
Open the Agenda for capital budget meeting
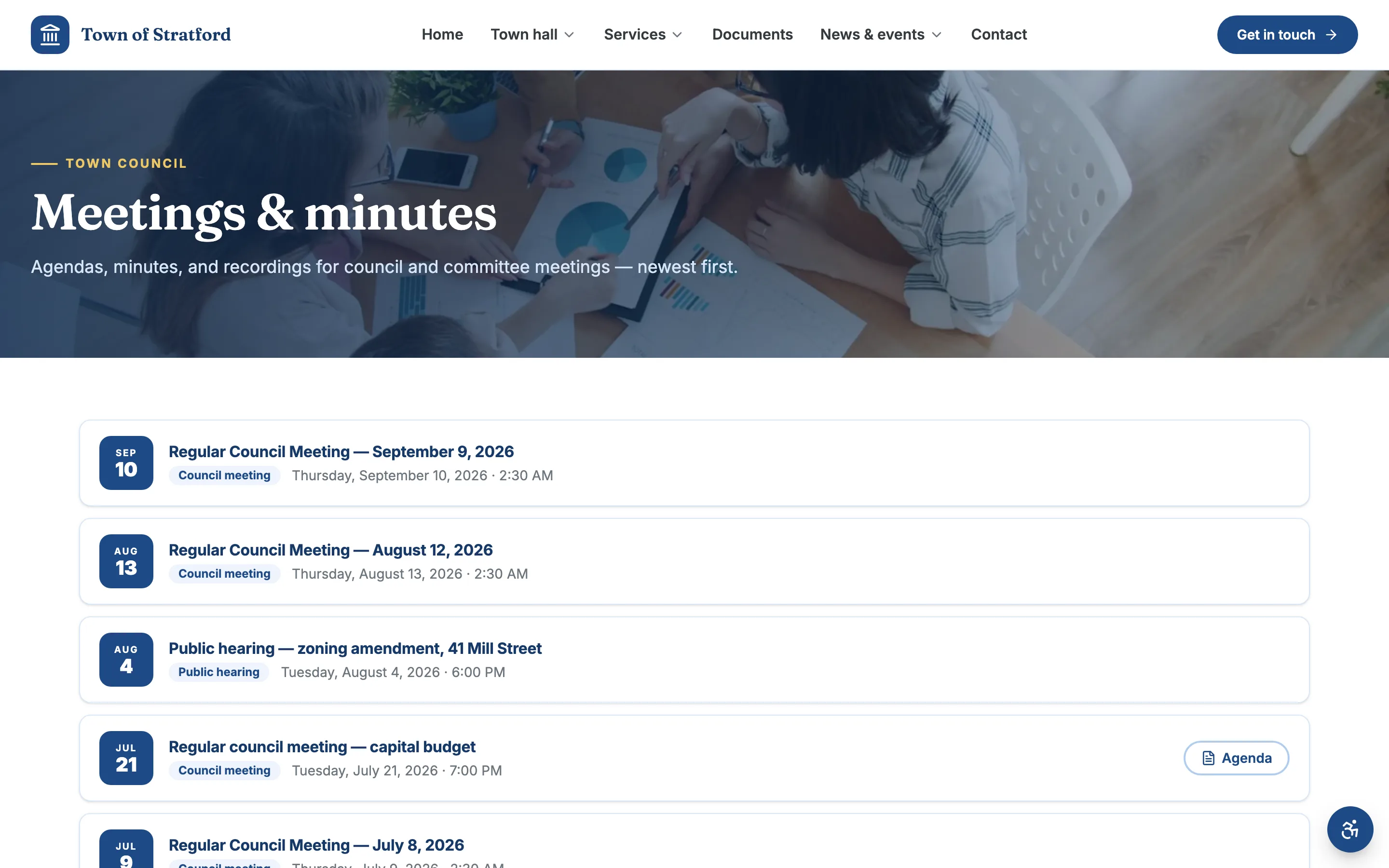pos(1236,758)
